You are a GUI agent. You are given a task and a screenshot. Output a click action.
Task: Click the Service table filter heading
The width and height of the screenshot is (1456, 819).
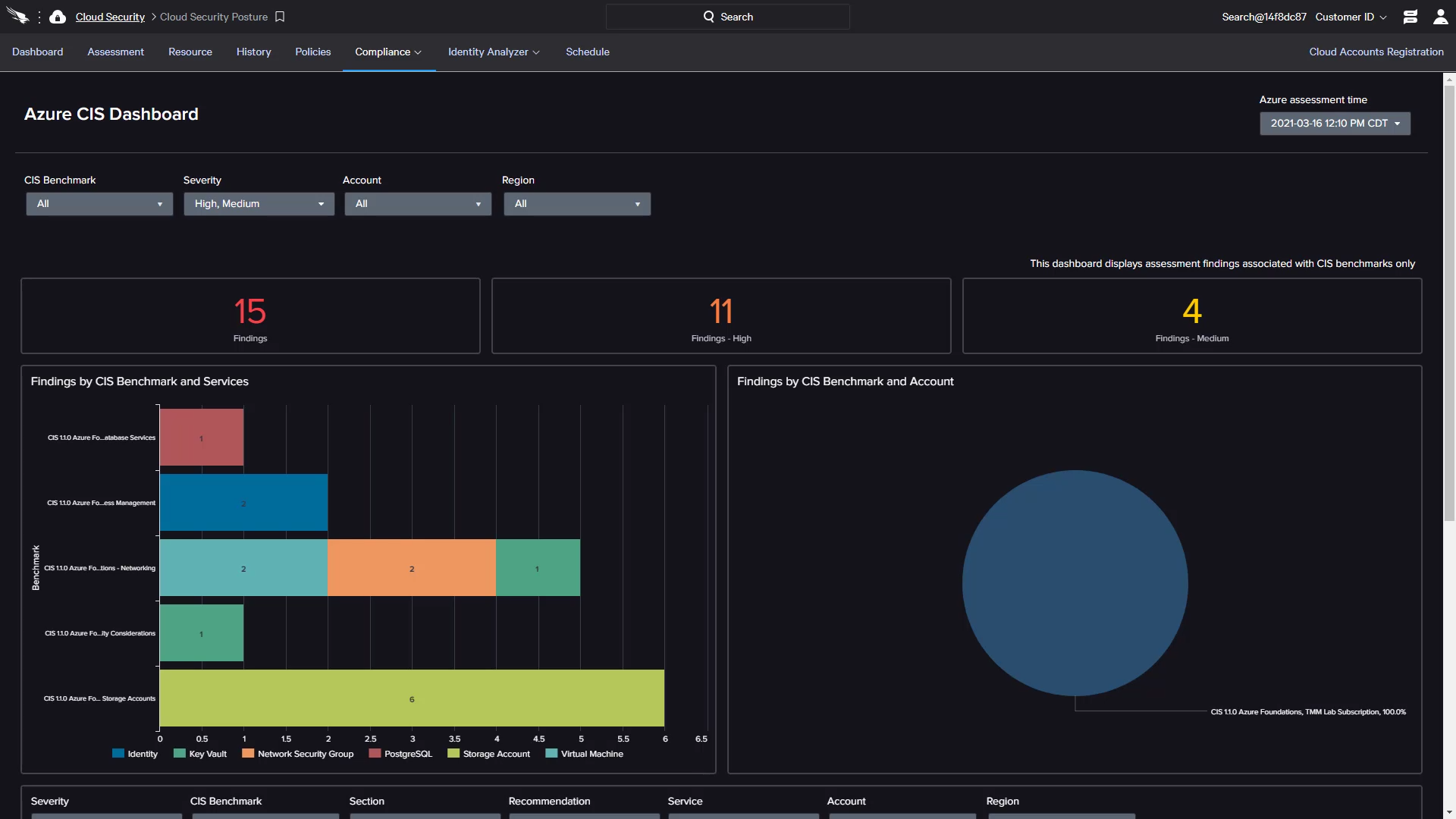point(685,802)
